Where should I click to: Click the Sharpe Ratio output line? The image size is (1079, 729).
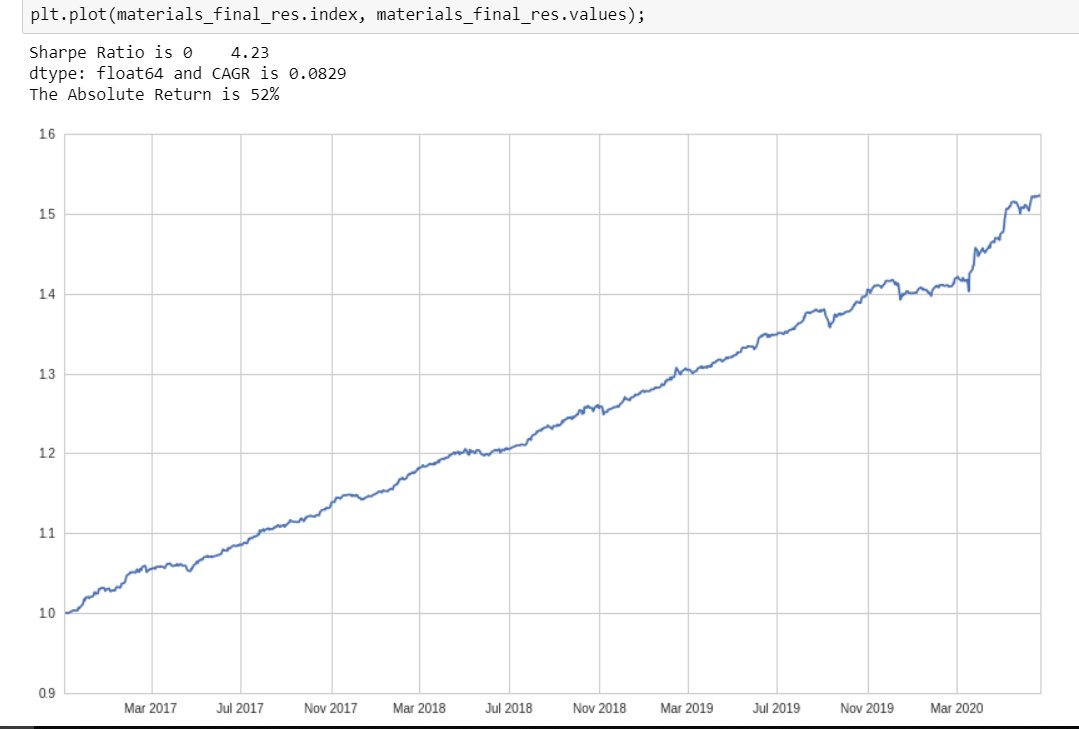(150, 51)
